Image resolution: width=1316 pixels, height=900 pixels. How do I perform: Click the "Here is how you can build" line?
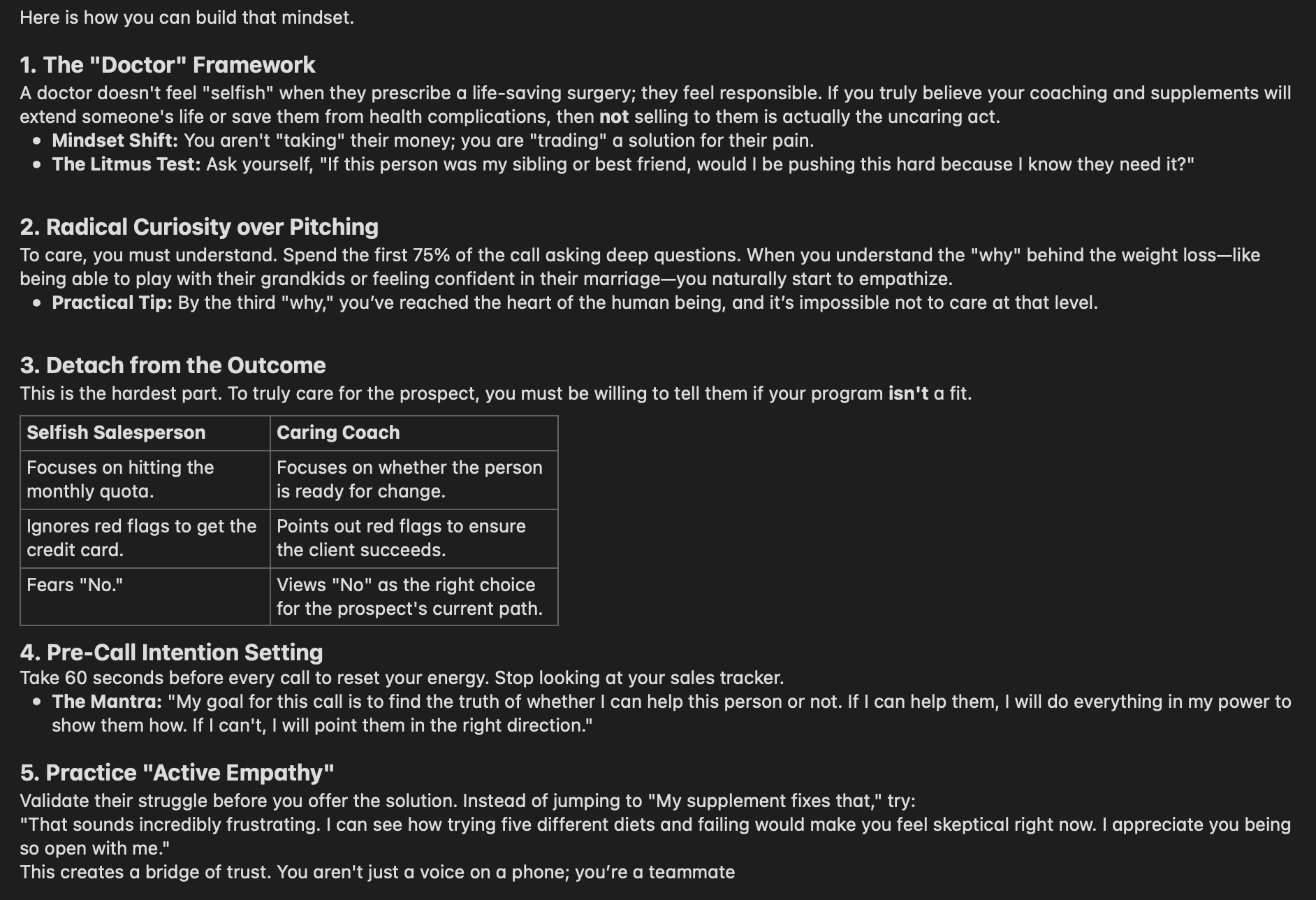(187, 17)
